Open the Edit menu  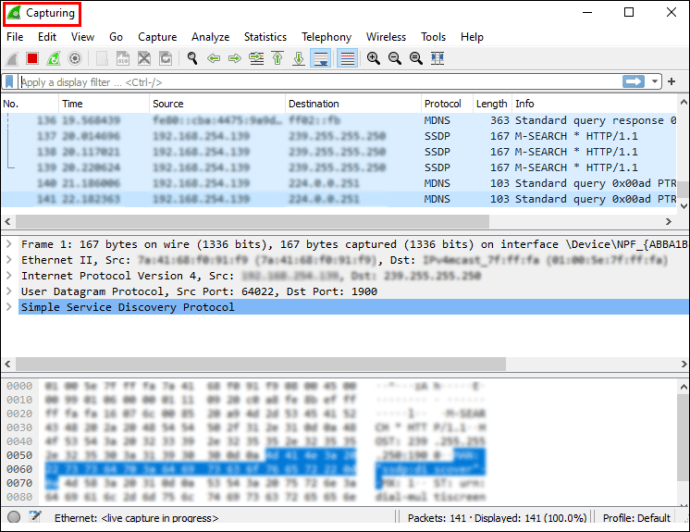tap(47, 37)
